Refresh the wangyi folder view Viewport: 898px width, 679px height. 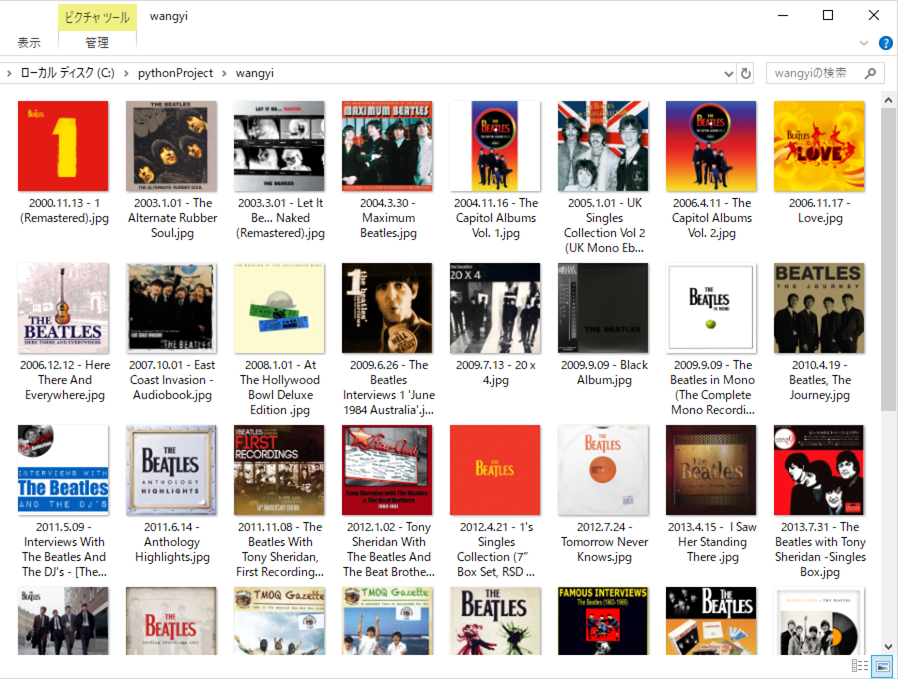click(746, 74)
